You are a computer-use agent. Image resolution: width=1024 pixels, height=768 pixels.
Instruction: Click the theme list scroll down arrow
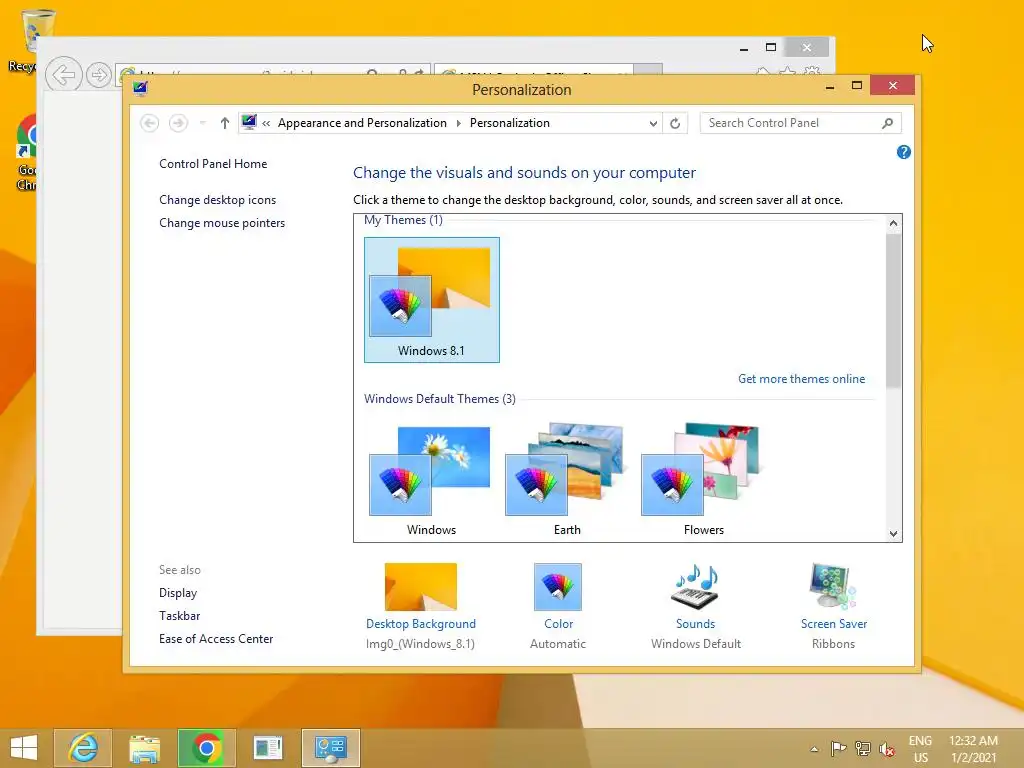pyautogui.click(x=893, y=534)
